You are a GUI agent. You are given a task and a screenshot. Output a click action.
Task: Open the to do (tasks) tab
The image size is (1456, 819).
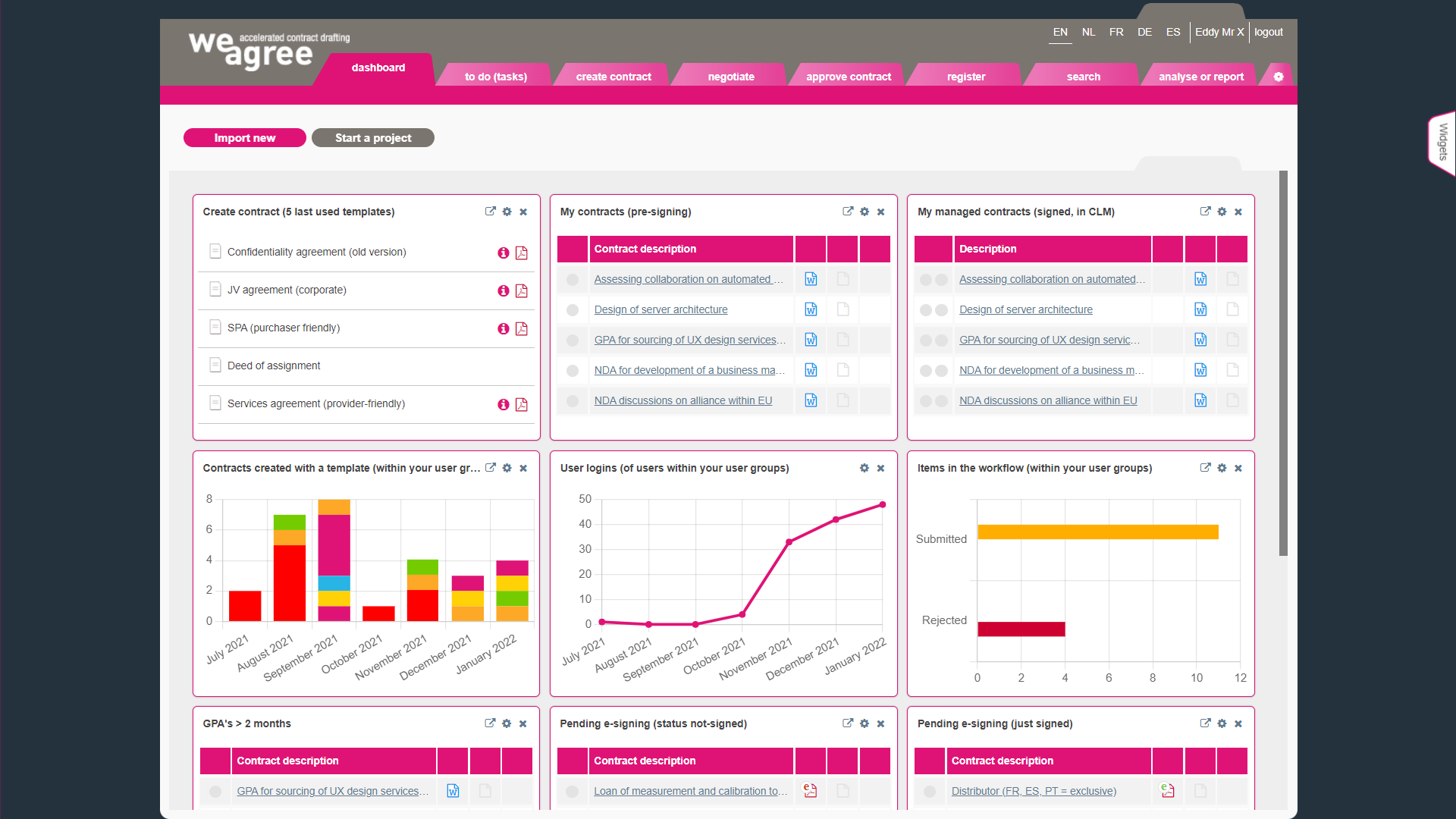point(495,76)
